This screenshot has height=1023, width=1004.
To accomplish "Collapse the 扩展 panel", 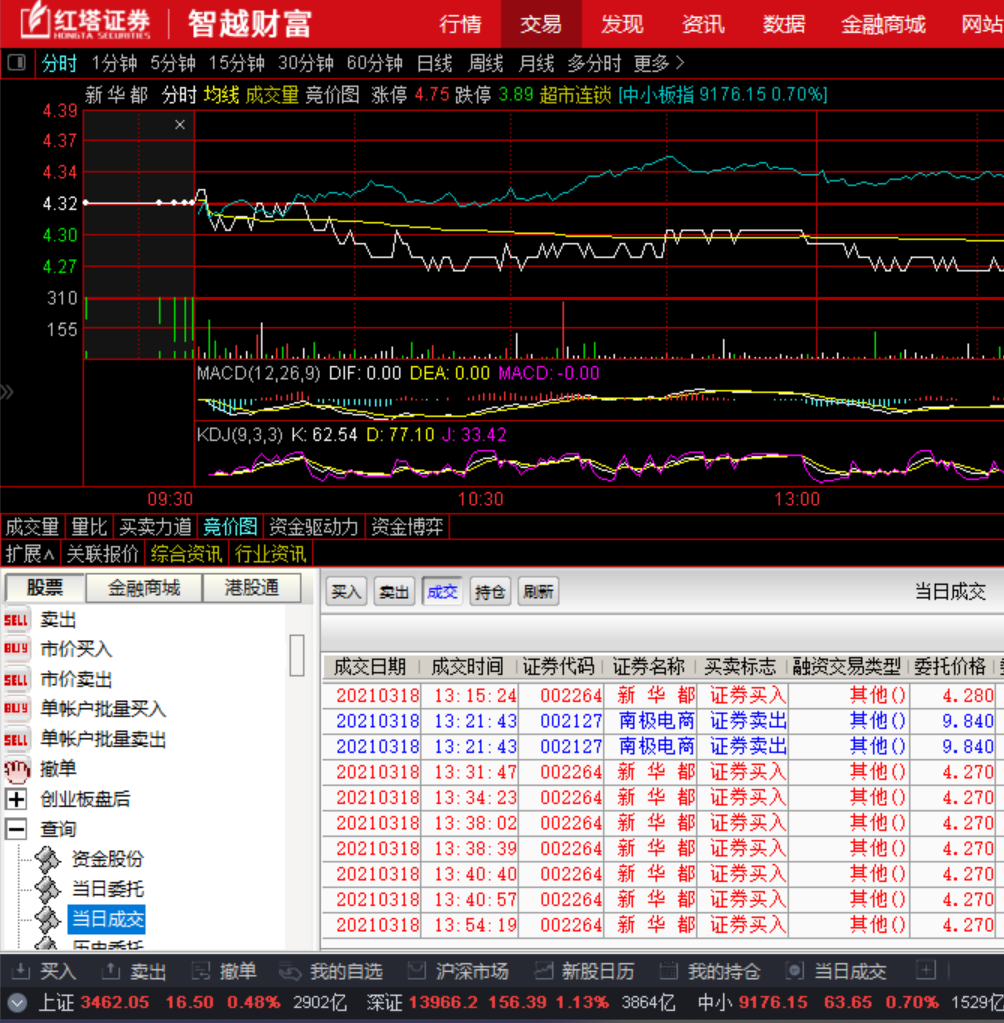I will click(29, 554).
